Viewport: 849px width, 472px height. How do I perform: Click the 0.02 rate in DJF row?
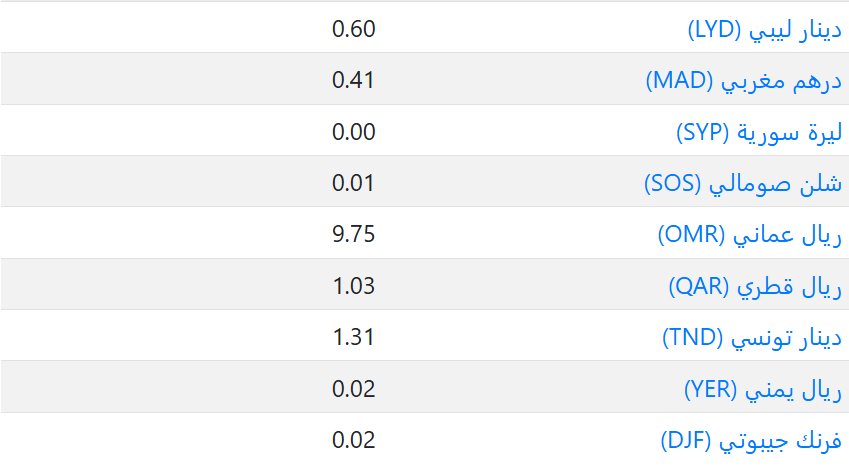pyautogui.click(x=353, y=440)
